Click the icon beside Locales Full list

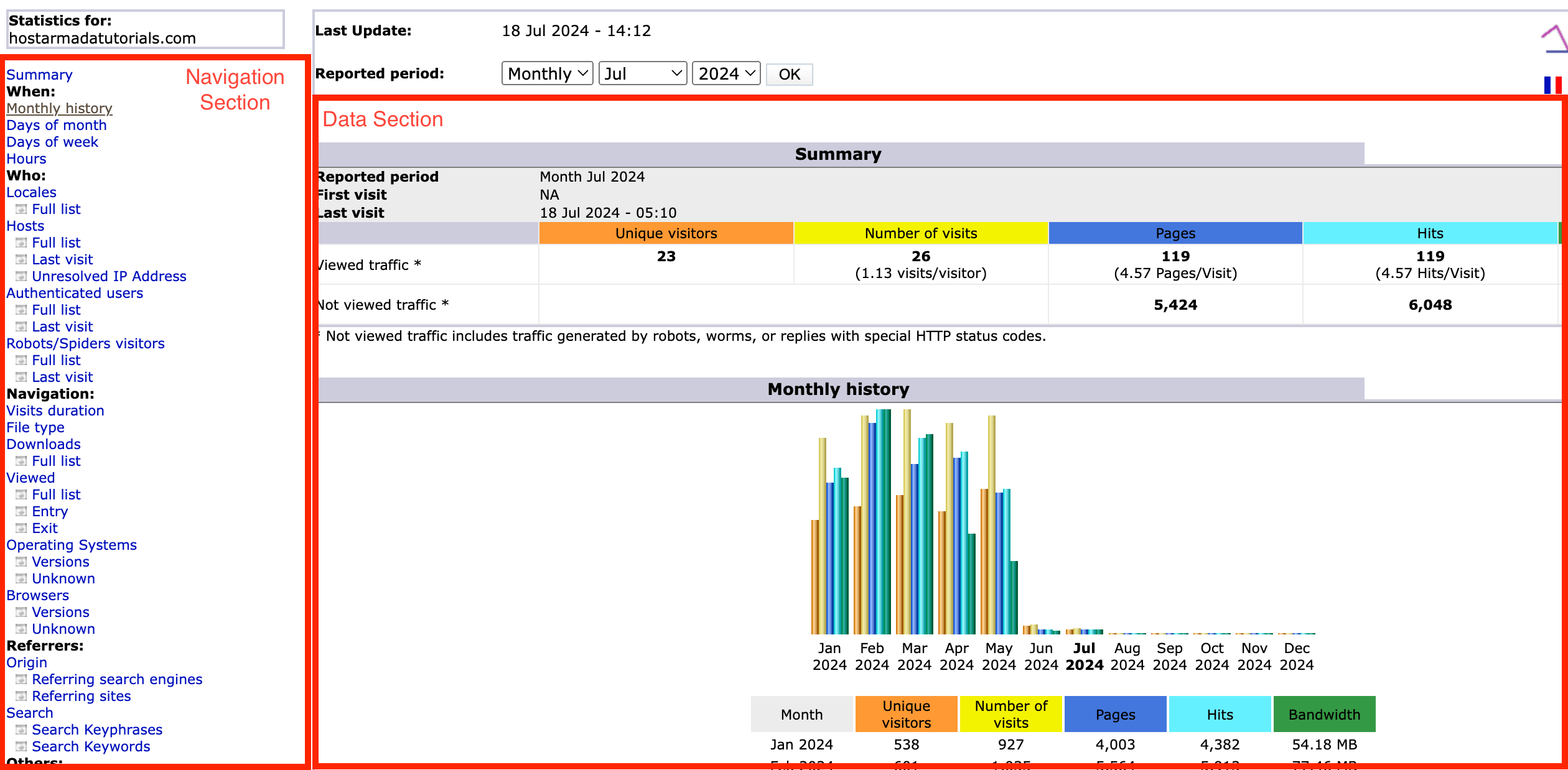21,209
